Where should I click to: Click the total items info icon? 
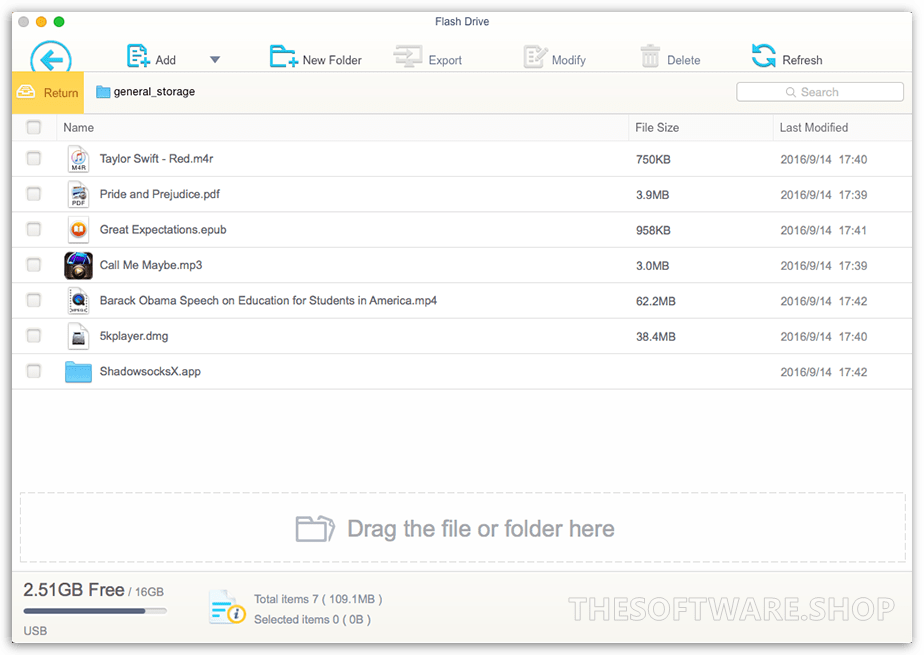[x=227, y=607]
